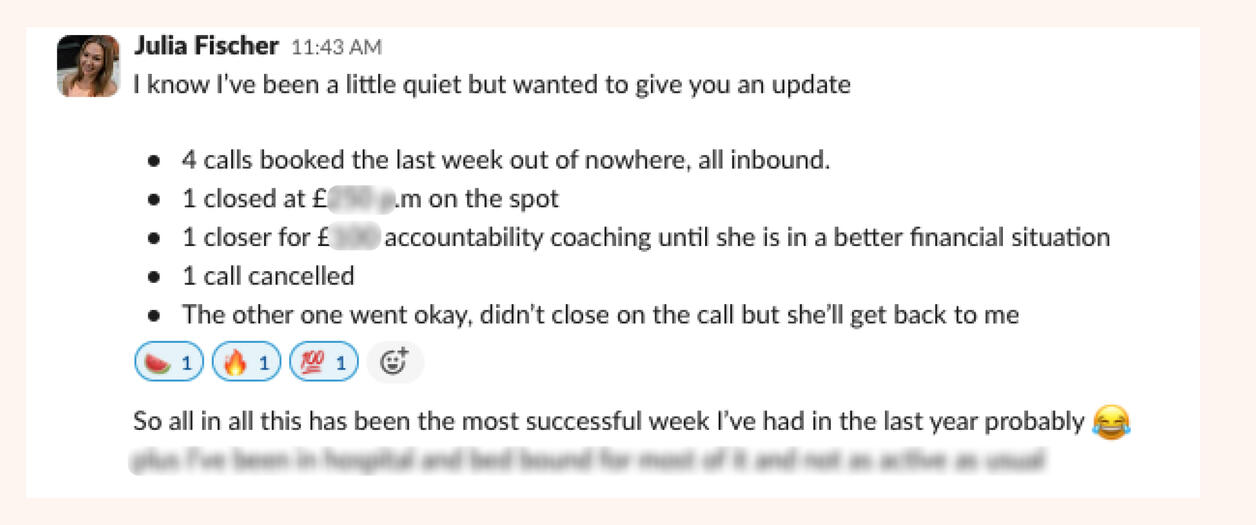Click the 11:43 AM message timestamp
This screenshot has width=1256, height=525.
336,47
